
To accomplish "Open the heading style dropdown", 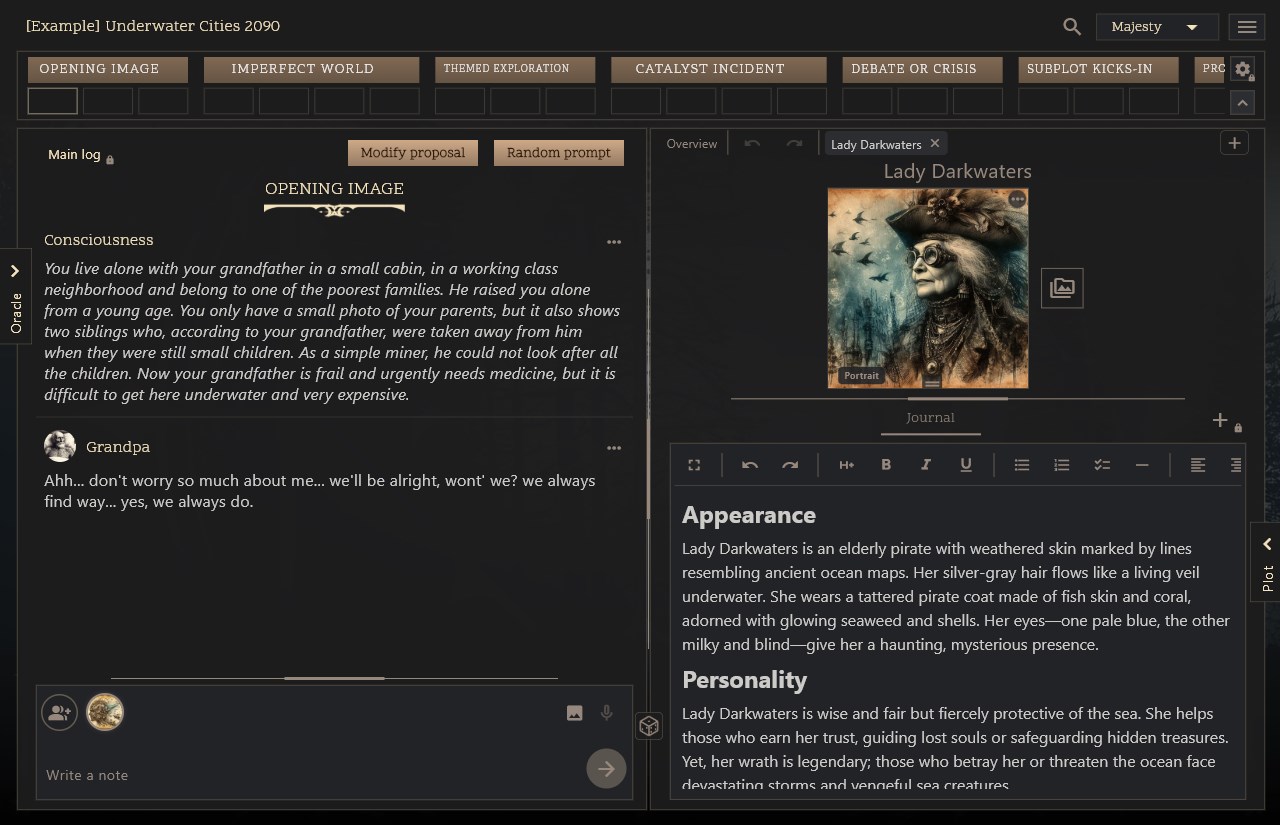I will click(x=846, y=465).
